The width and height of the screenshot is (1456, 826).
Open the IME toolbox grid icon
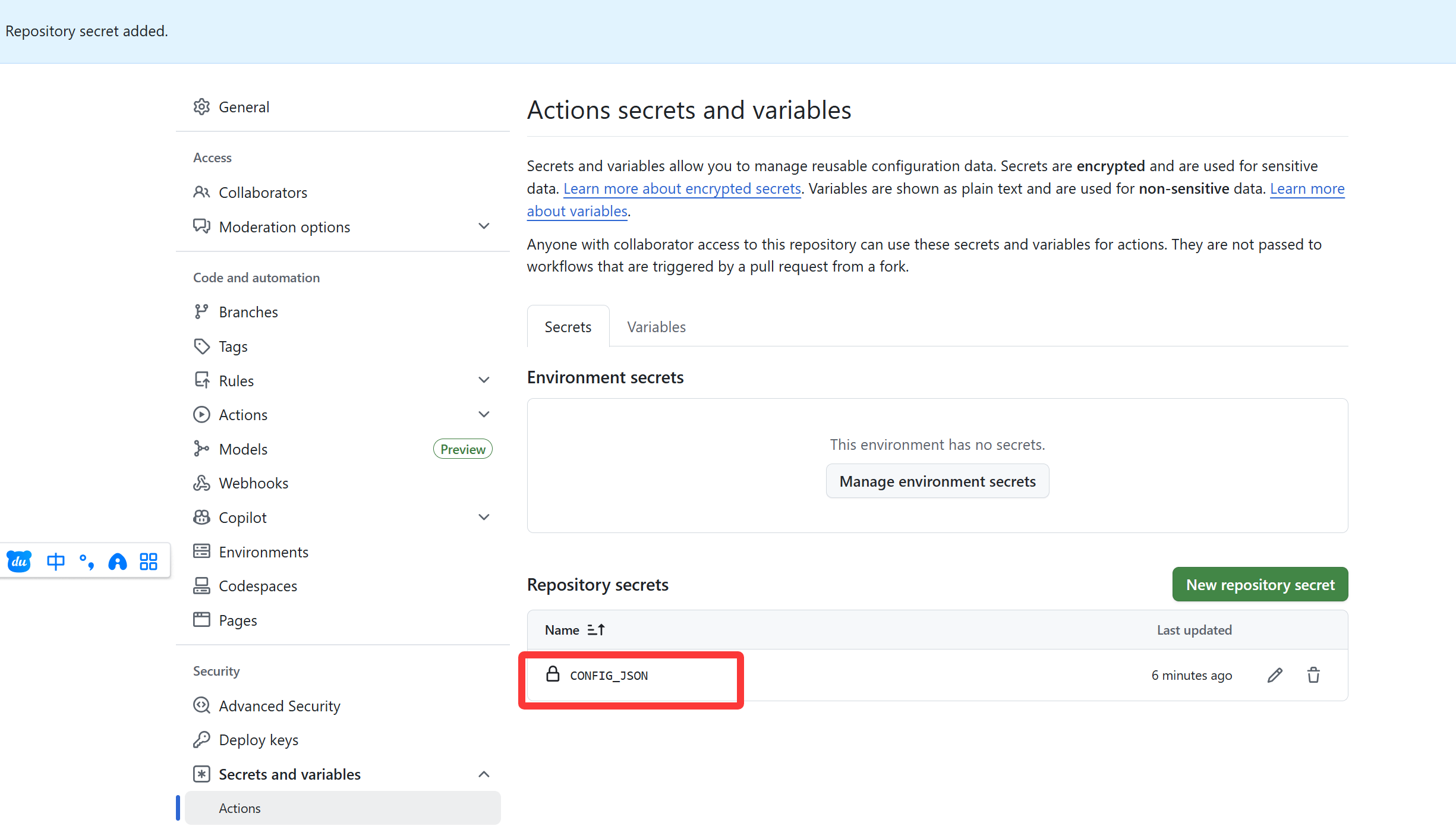coord(149,561)
